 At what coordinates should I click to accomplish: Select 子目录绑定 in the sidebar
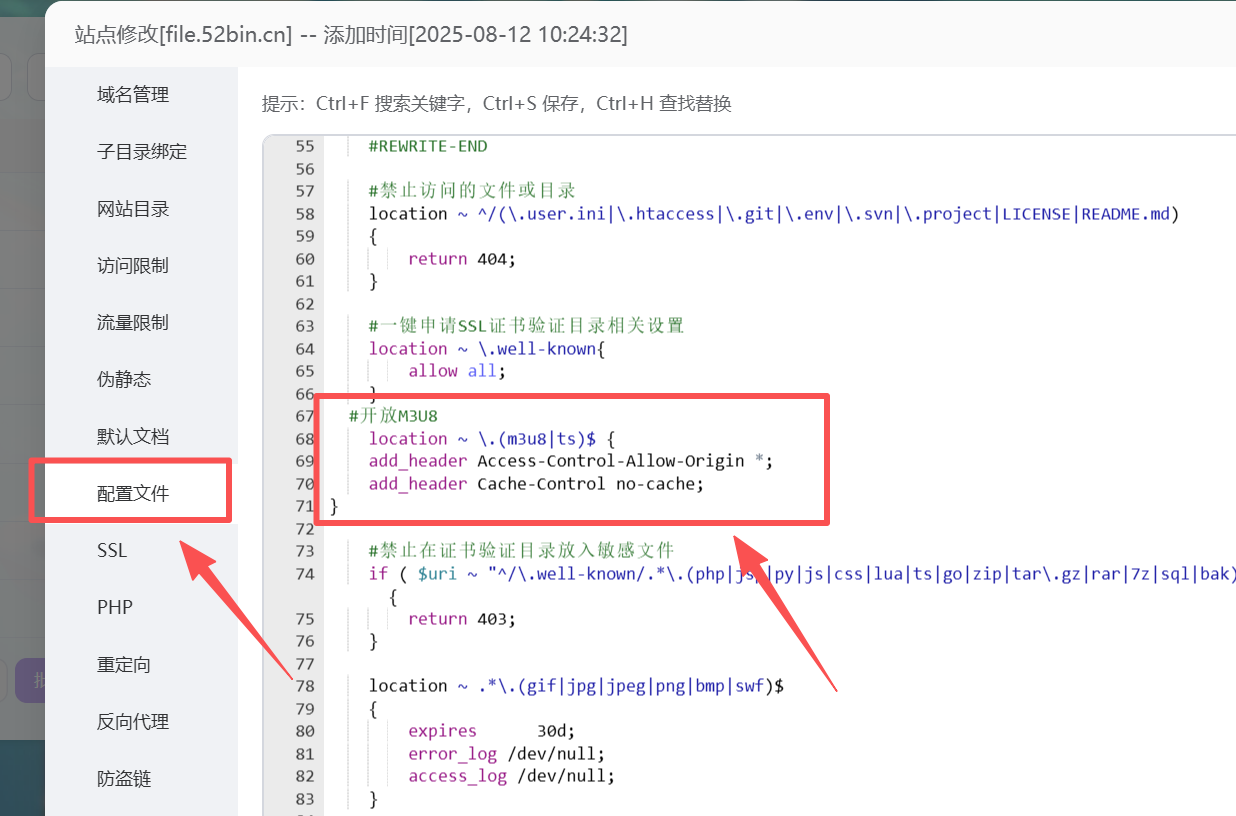tap(141, 152)
